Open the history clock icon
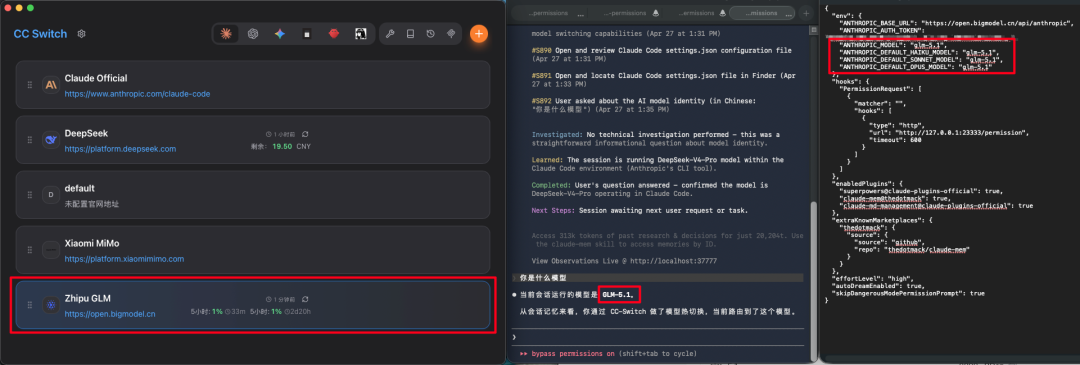Viewport: 1080px width, 365px height. [430, 33]
